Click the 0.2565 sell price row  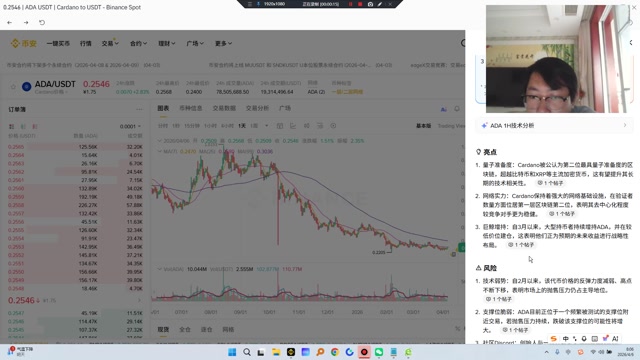click(x=75, y=147)
